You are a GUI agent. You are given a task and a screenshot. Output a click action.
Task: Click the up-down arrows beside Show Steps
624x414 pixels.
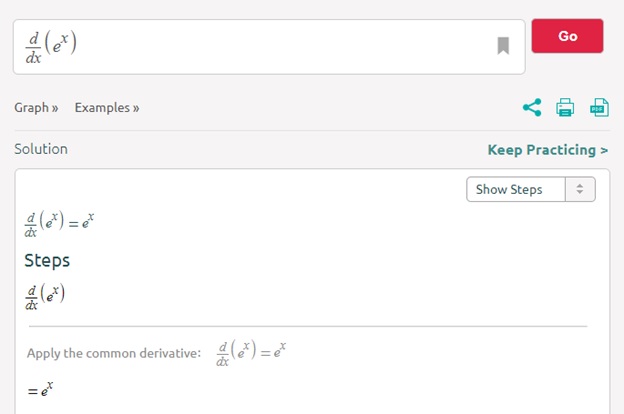[580, 189]
